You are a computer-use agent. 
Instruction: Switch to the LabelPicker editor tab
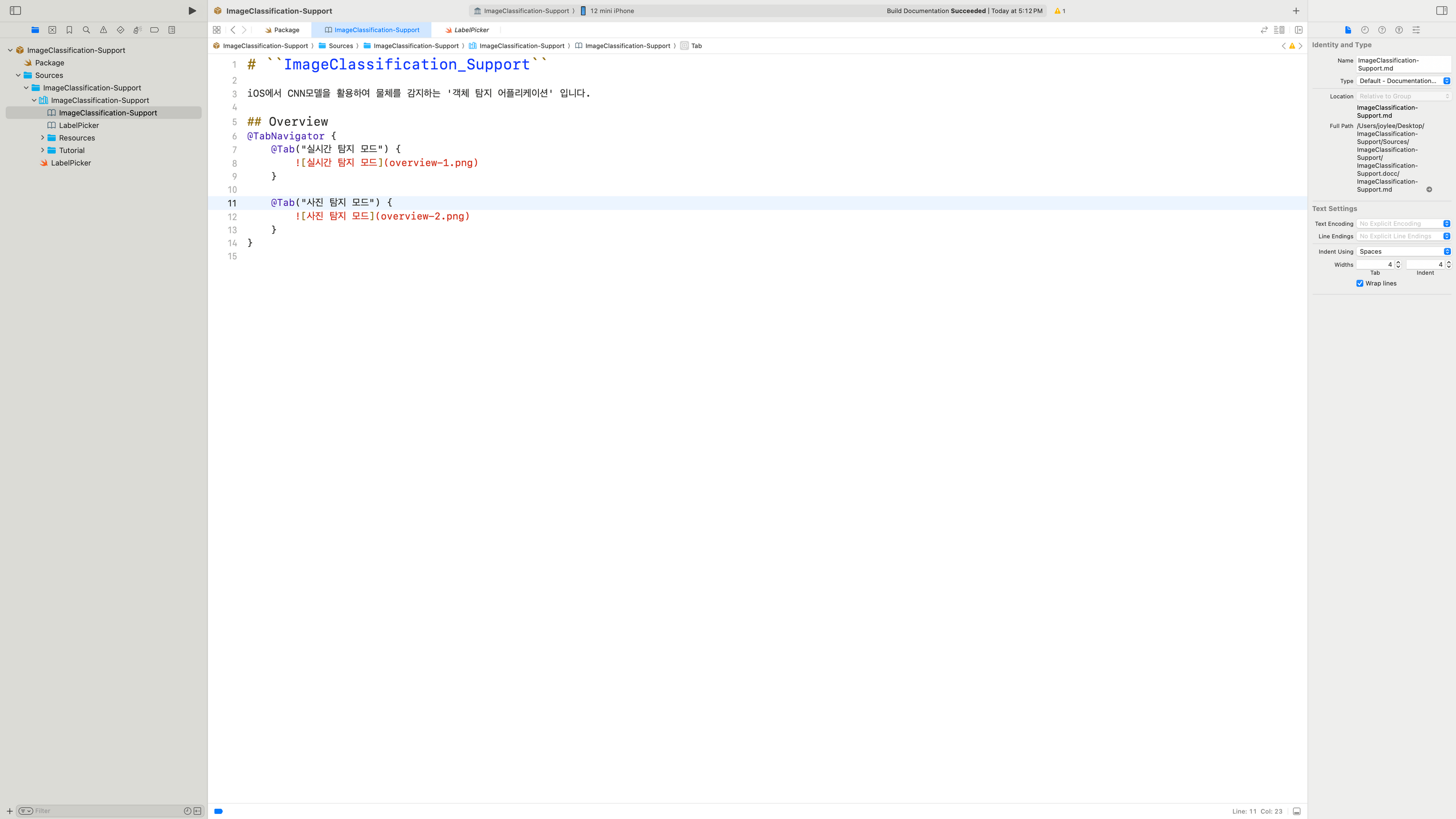pos(471,30)
